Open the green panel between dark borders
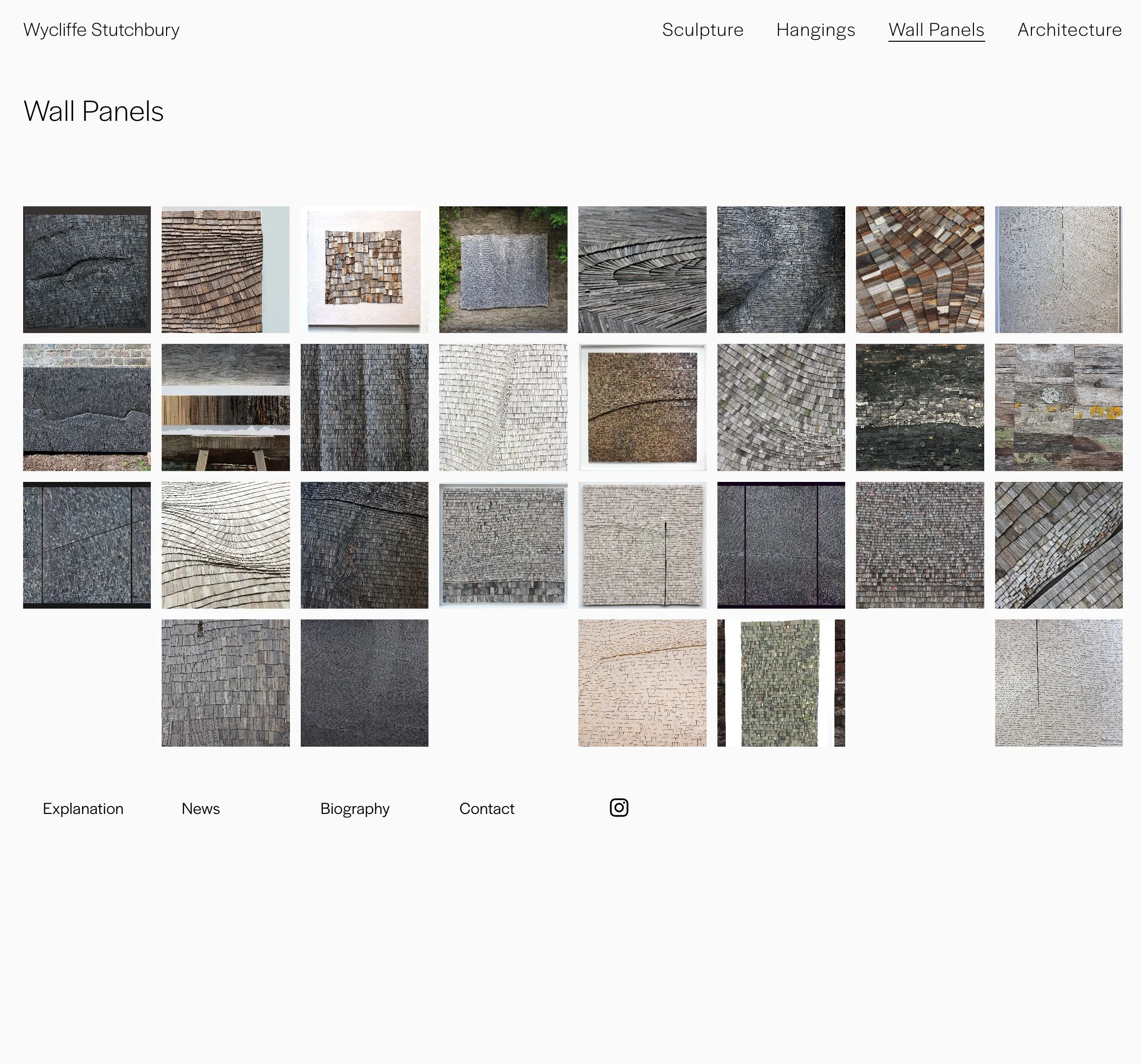Screen dimensions: 1141x1064 click(780, 683)
